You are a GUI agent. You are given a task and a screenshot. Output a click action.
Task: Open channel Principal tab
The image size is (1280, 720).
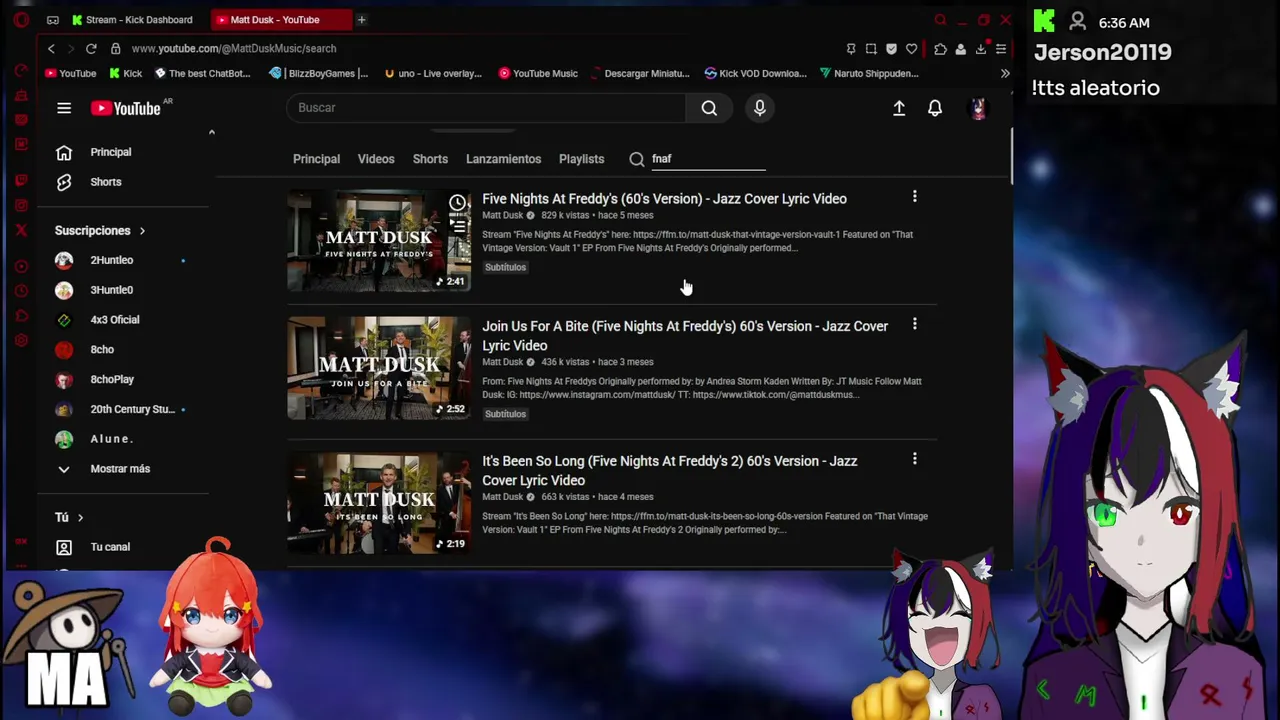[x=316, y=159]
